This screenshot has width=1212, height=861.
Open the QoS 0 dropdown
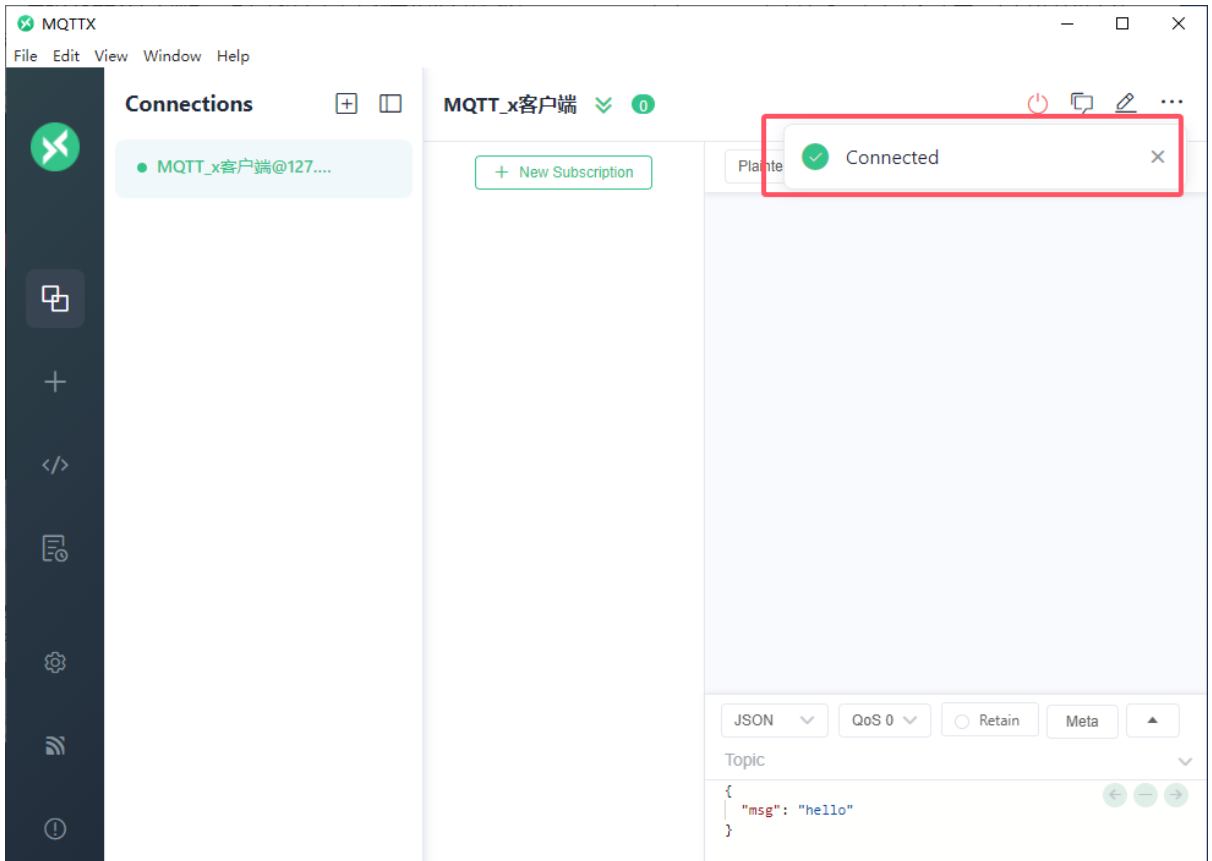[x=884, y=720]
